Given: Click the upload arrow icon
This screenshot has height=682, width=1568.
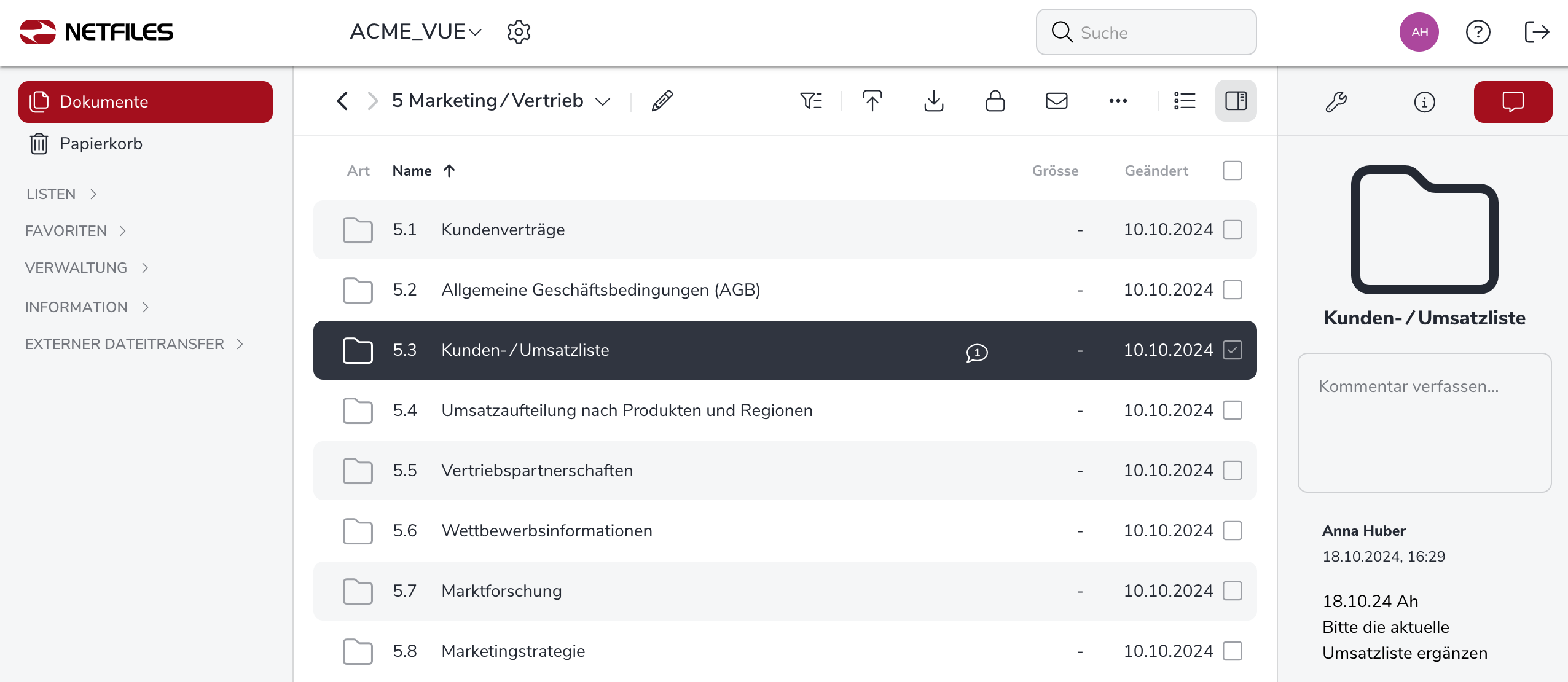Looking at the screenshot, I should pyautogui.click(x=872, y=101).
